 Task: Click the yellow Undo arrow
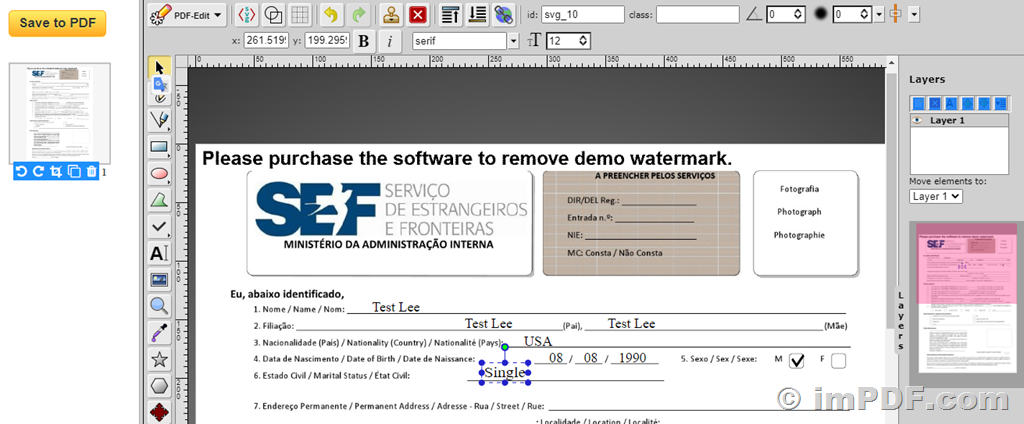tap(332, 14)
